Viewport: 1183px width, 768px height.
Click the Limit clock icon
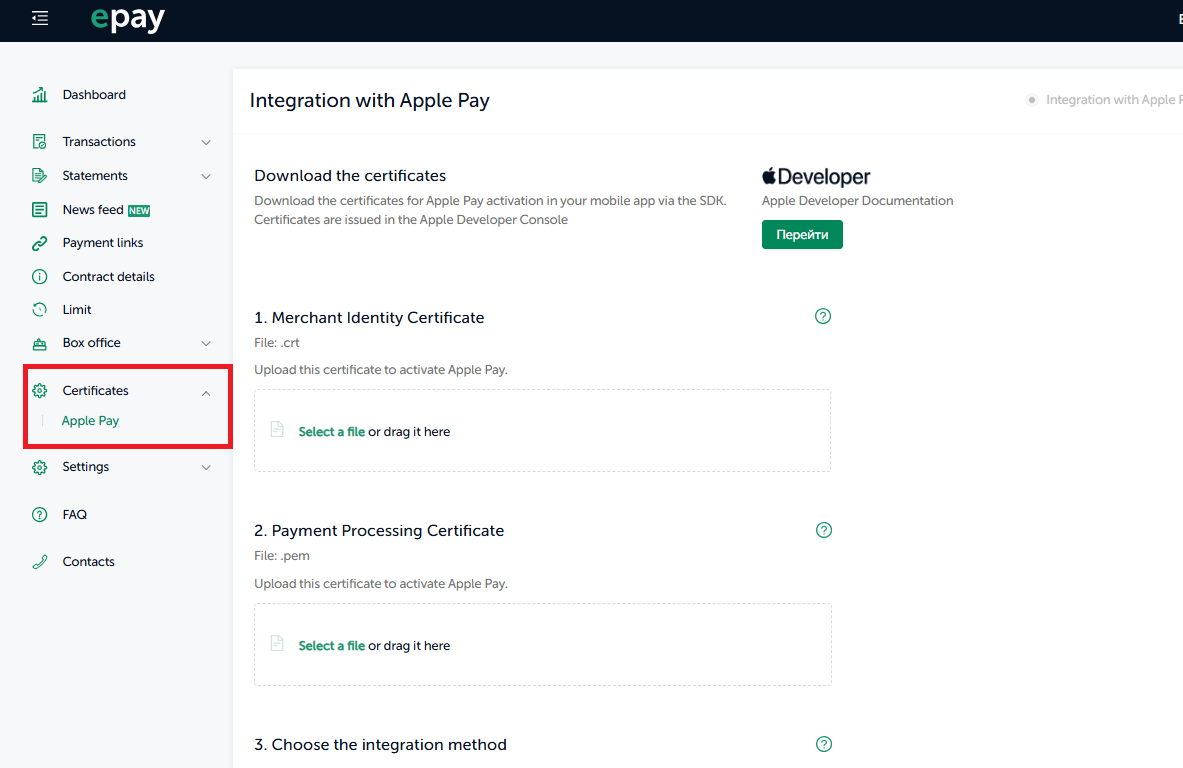(x=39, y=309)
